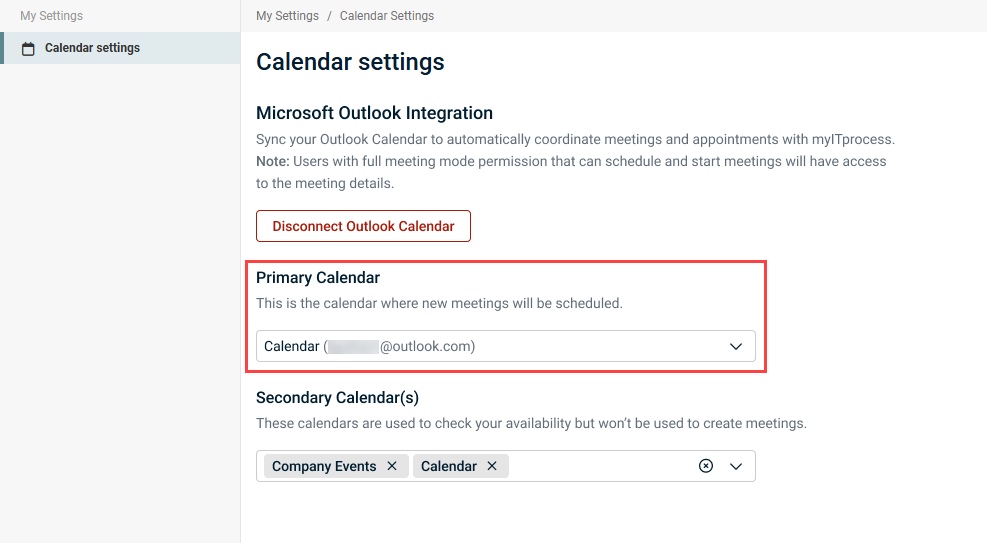
Task: Click the My Settings sidebar header
Action: pyautogui.click(x=51, y=16)
